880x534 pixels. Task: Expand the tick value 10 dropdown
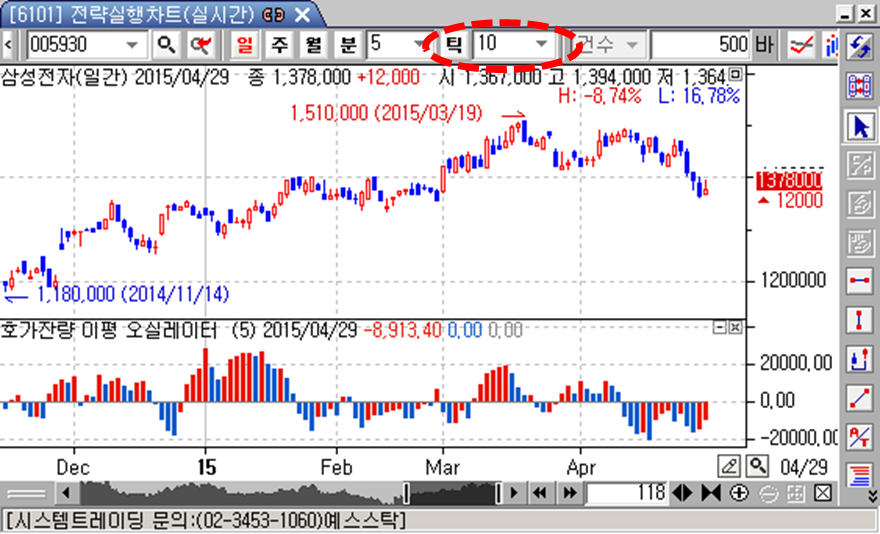pos(541,44)
